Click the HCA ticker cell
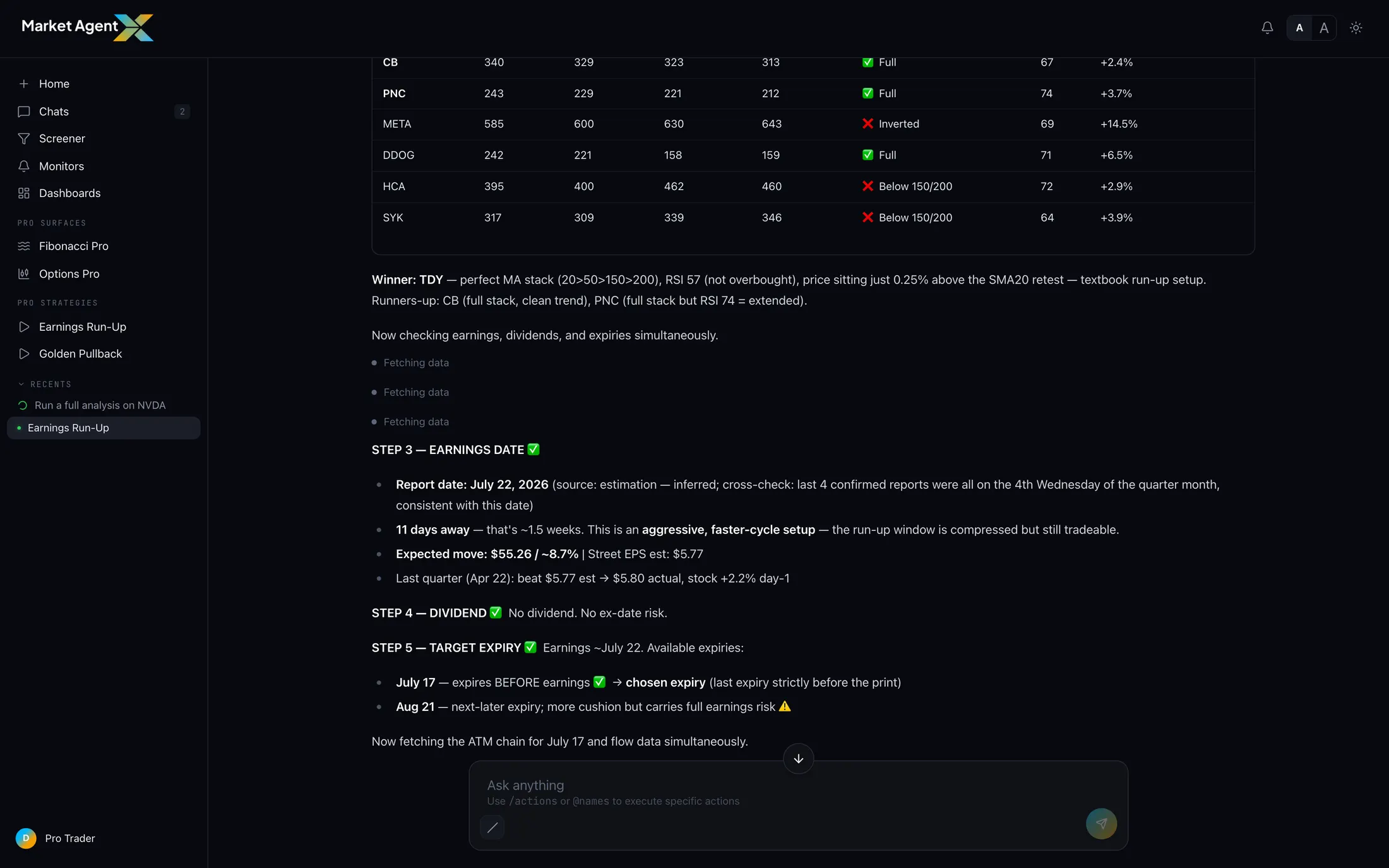The height and width of the screenshot is (868, 1389). (394, 187)
